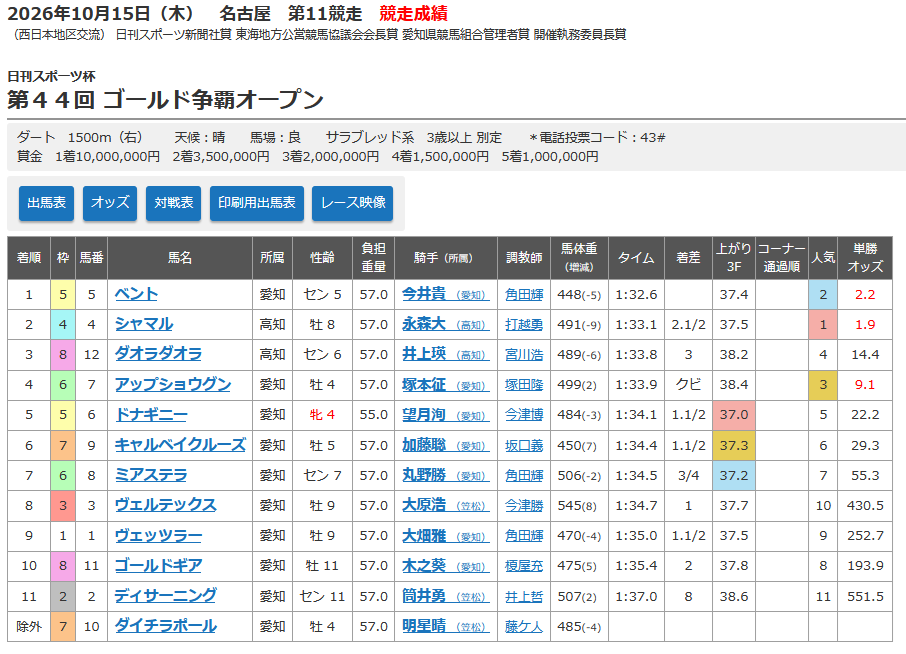This screenshot has height=654, width=906.
Task: Click the 着順 column header
Action: 29,258
